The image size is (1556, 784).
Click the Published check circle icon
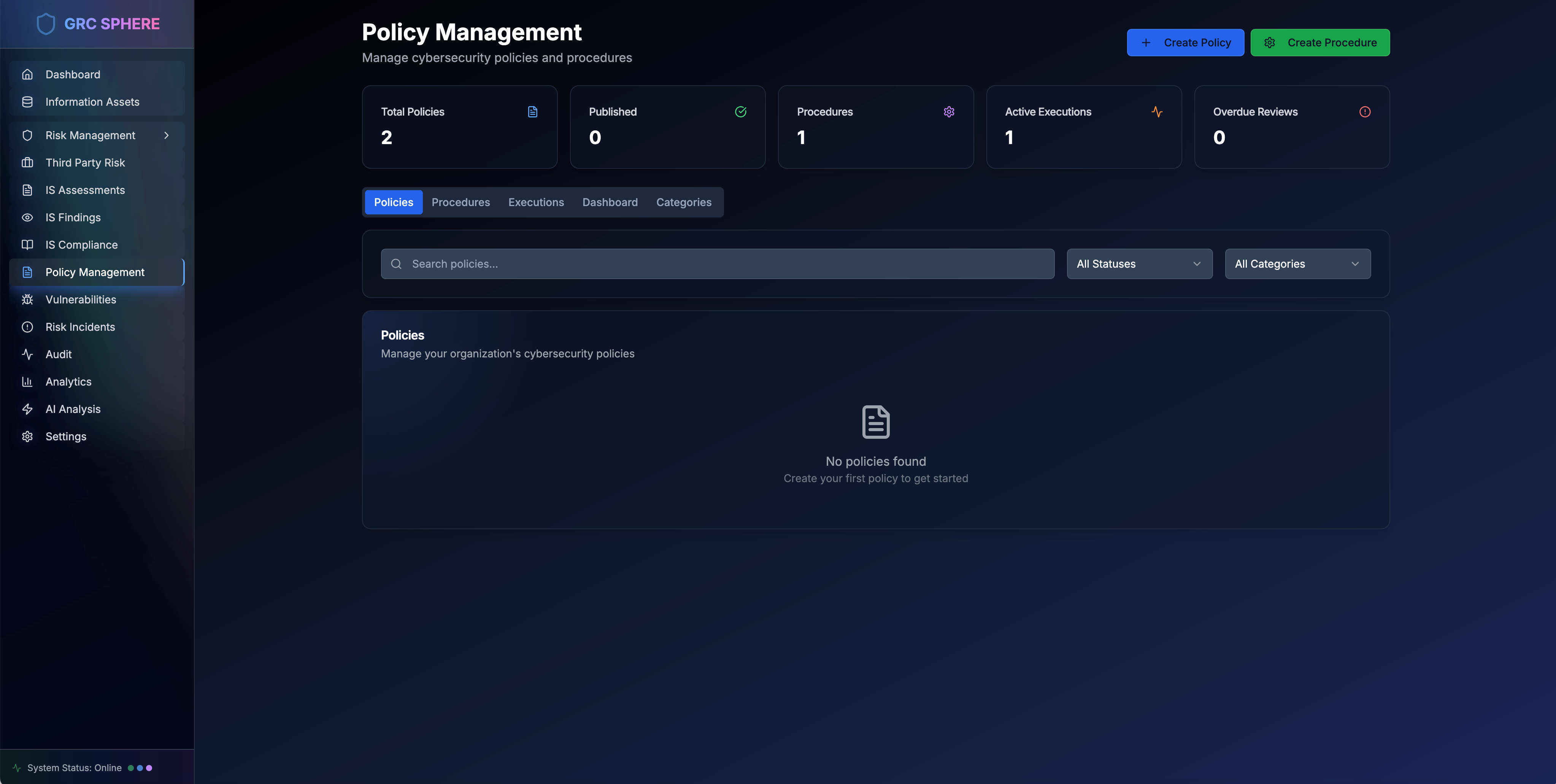click(x=741, y=112)
